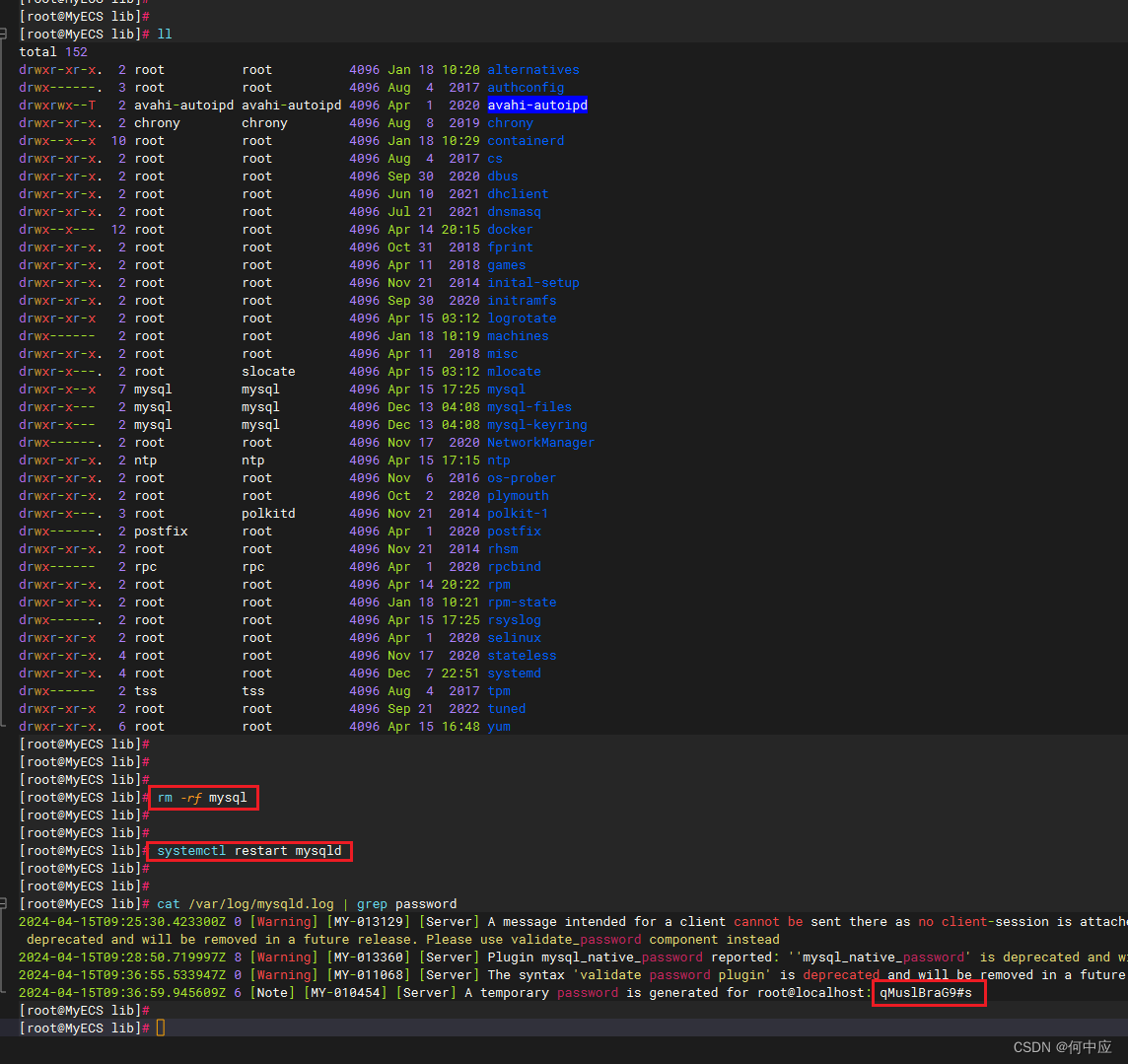Click the 'systemd' directory name

click(515, 674)
